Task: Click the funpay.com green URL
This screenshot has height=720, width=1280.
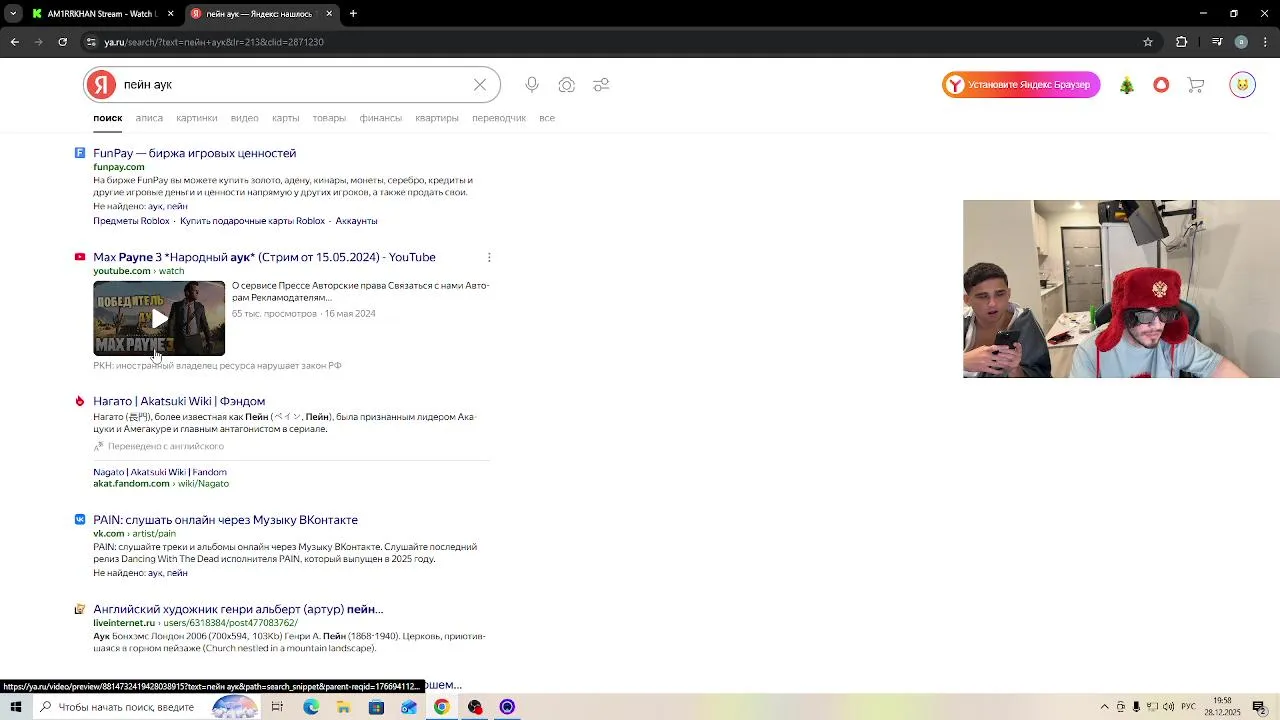Action: click(119, 167)
